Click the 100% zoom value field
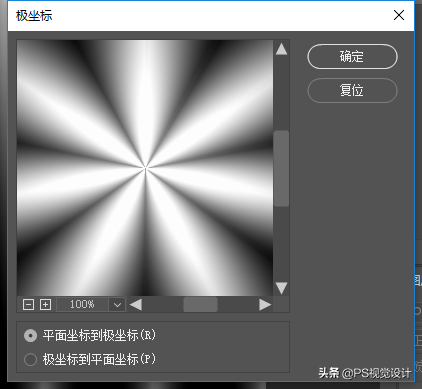Screen dimensions: 422x389 point(82,305)
